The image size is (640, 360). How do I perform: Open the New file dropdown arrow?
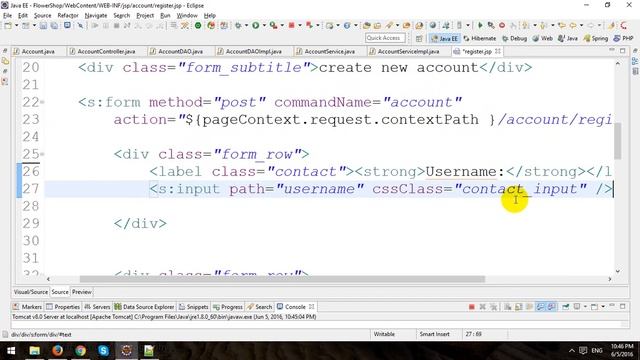pos(17,25)
